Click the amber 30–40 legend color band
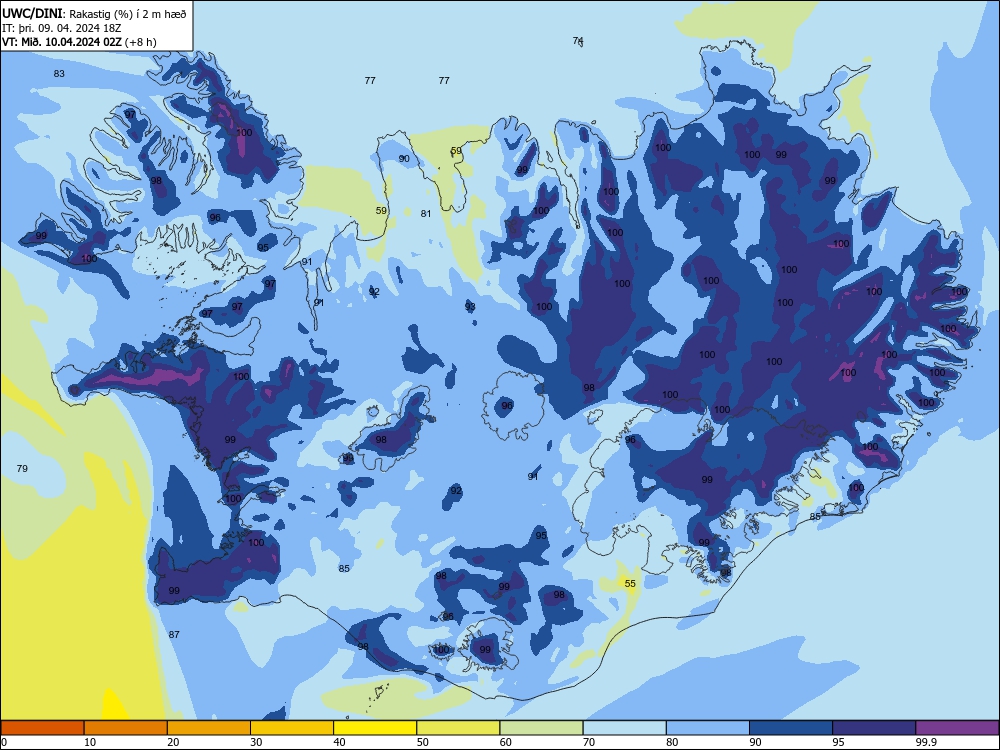 [x=292, y=728]
